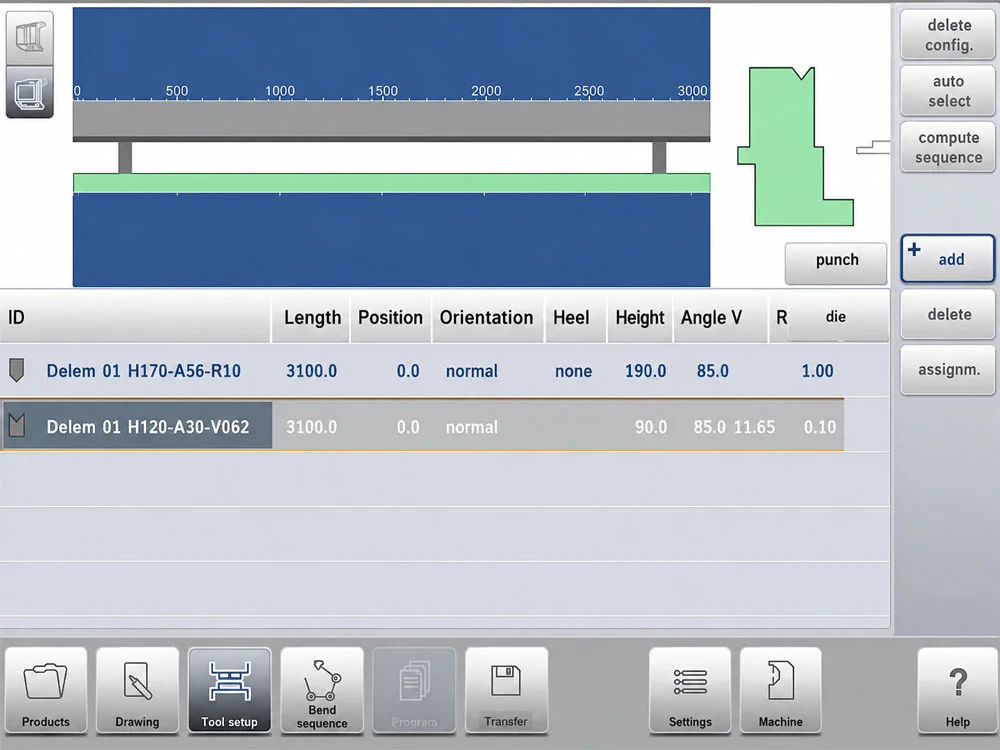Click the compute sequence button
This screenshot has width=1000, height=750.
pos(948,147)
